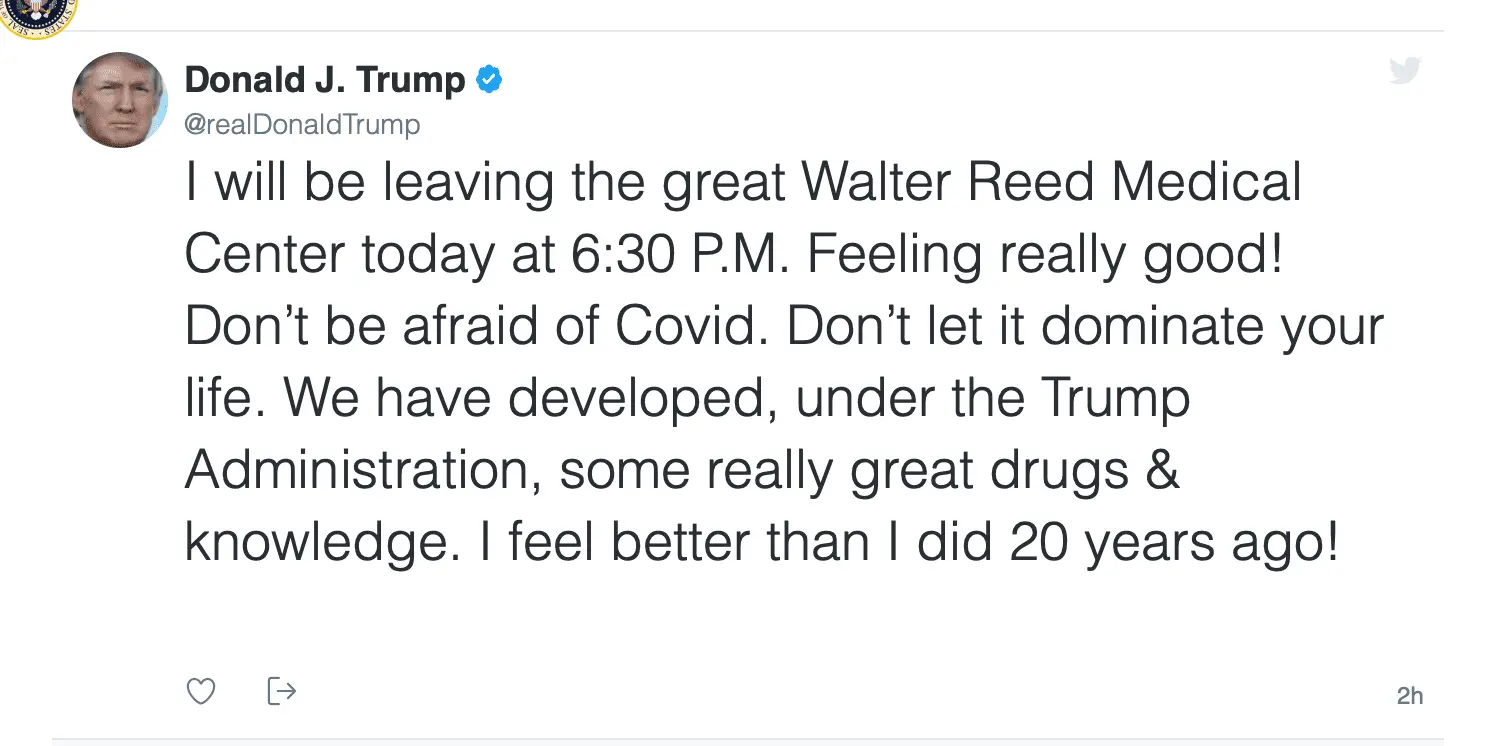The height and width of the screenshot is (746, 1502).
Task: Like the tweet with the heart icon
Action: (x=201, y=691)
